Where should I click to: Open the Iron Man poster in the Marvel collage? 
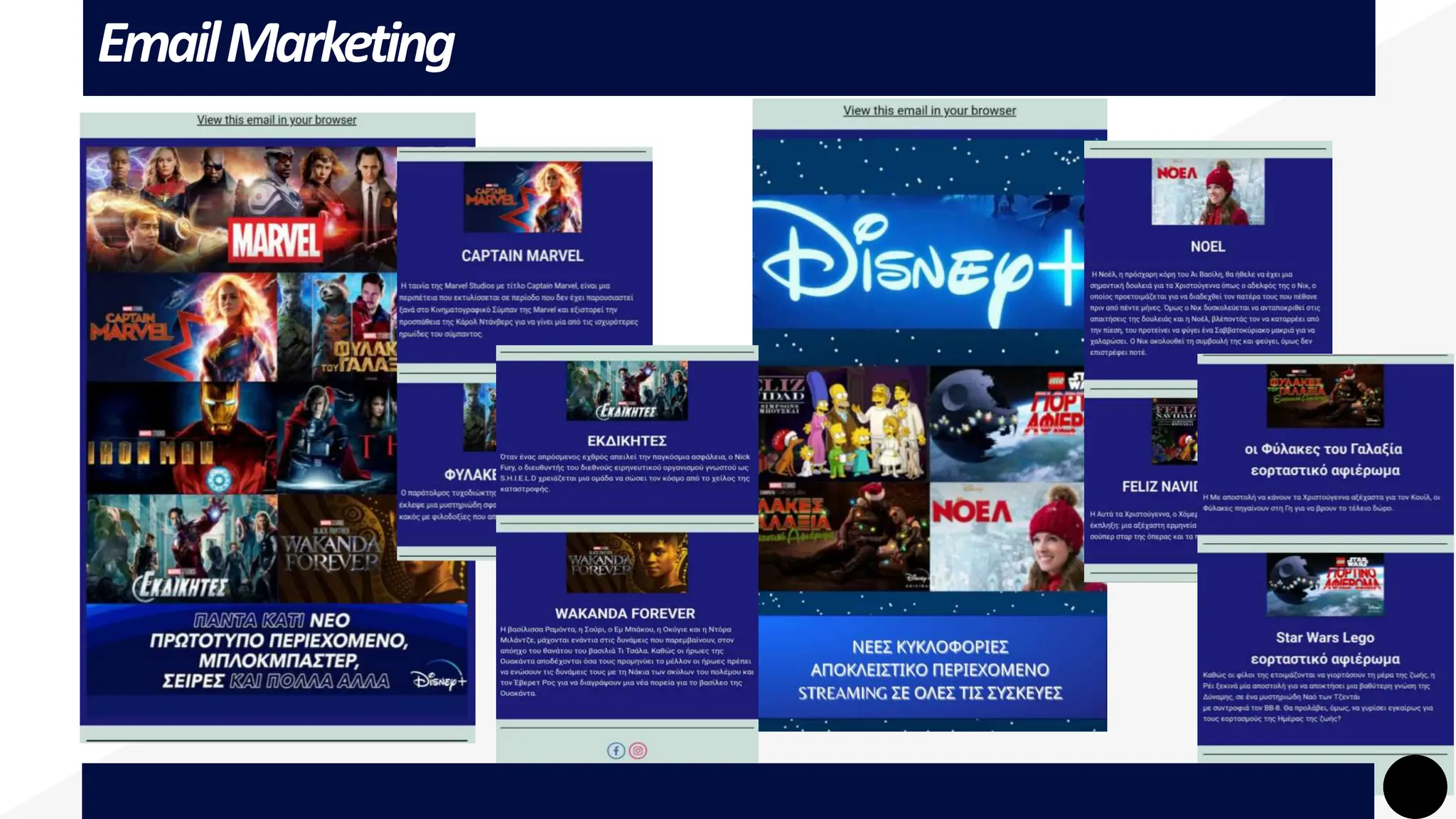pos(181,438)
